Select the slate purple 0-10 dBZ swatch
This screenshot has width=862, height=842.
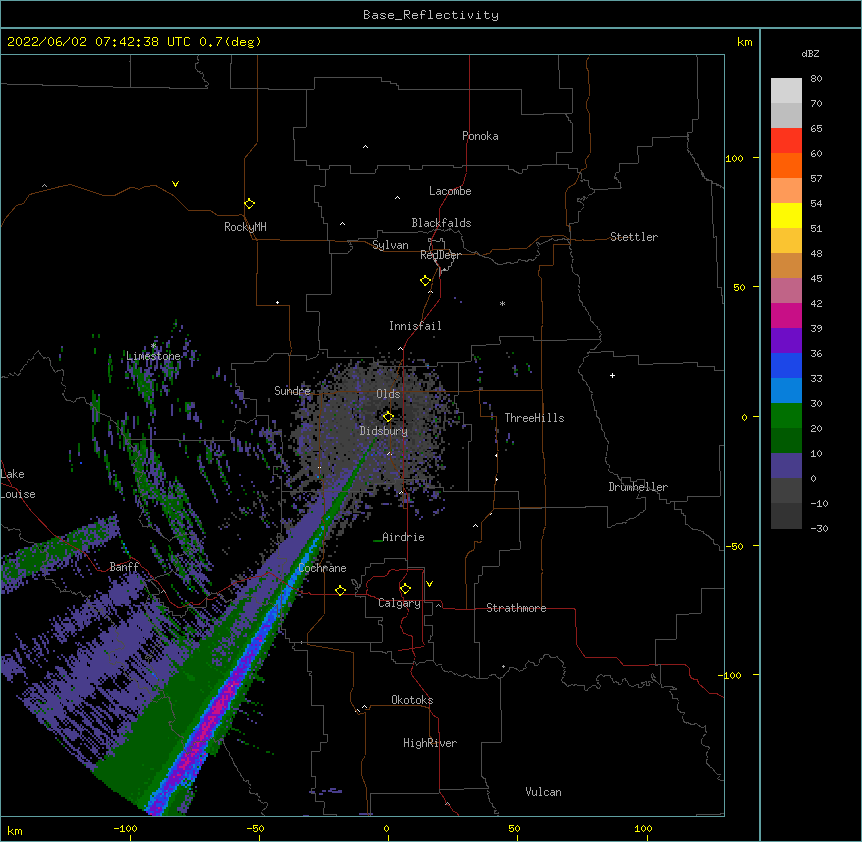[786, 466]
